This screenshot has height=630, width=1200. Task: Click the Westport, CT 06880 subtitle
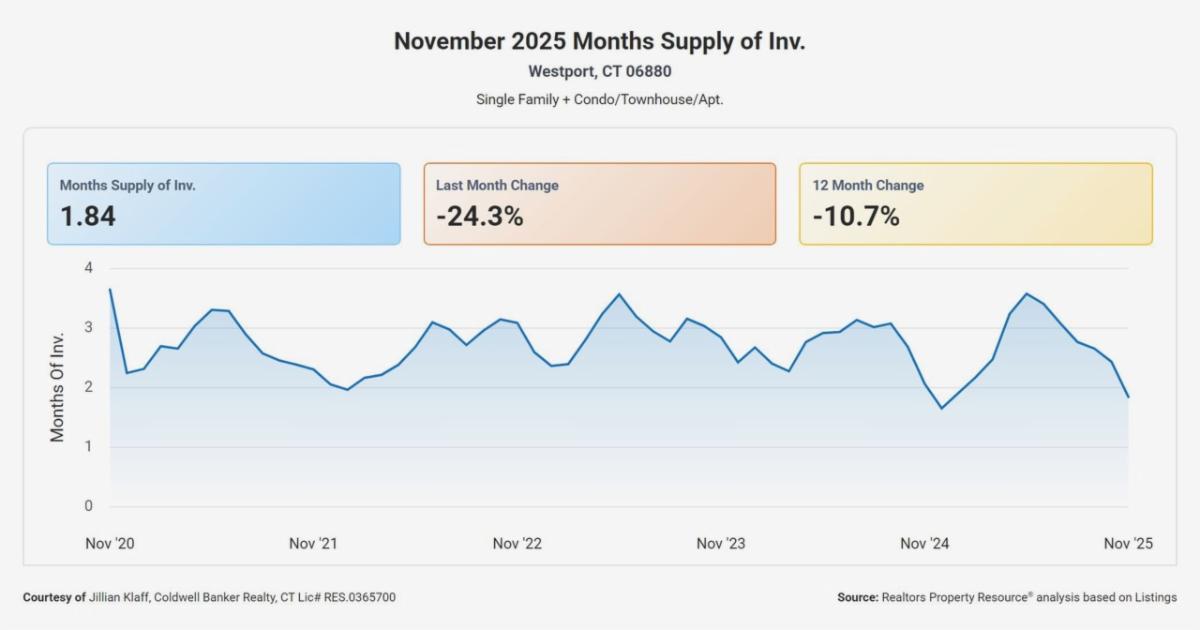click(599, 72)
